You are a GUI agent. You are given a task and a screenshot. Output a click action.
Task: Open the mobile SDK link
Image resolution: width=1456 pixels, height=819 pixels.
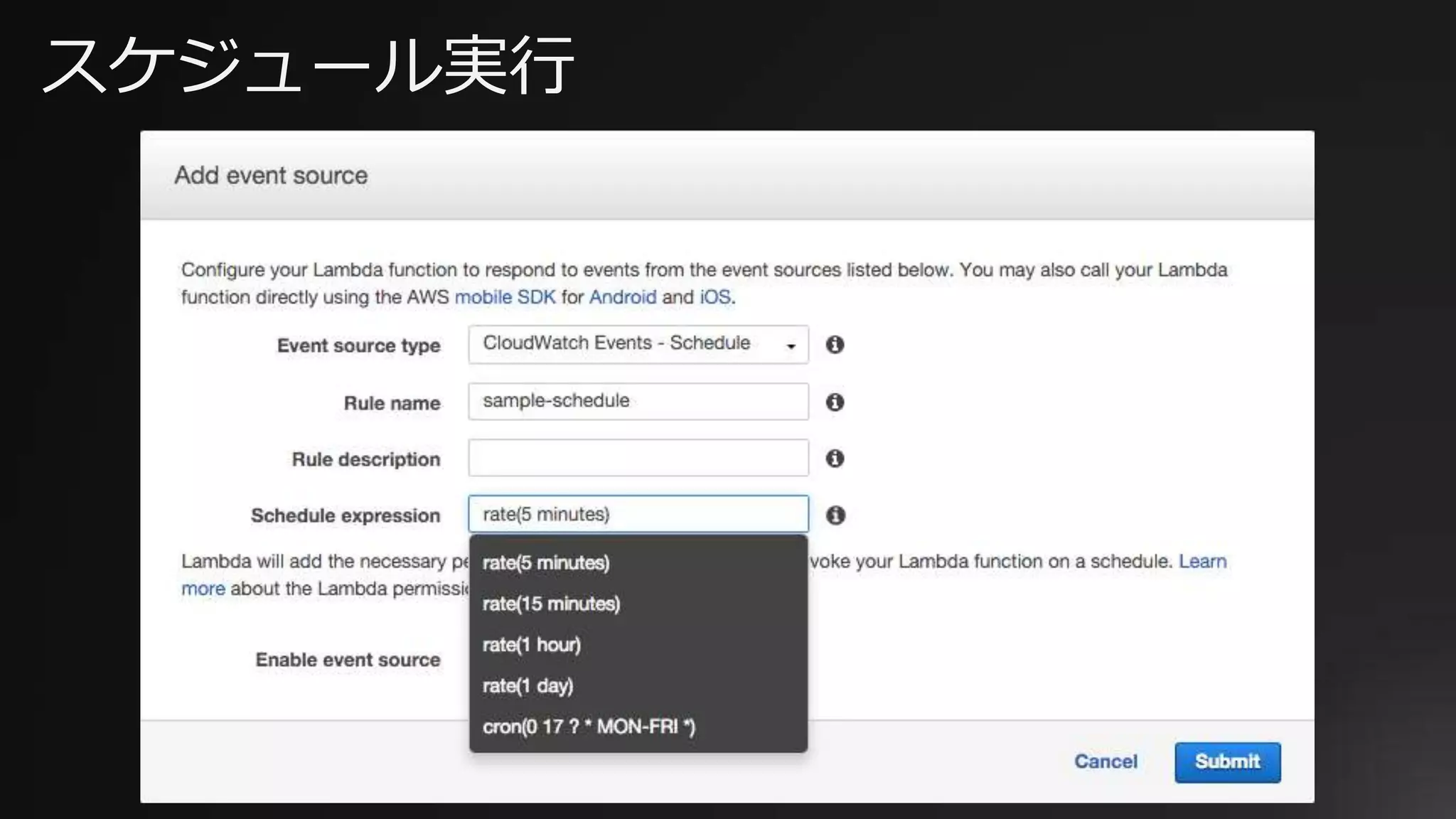tap(505, 297)
